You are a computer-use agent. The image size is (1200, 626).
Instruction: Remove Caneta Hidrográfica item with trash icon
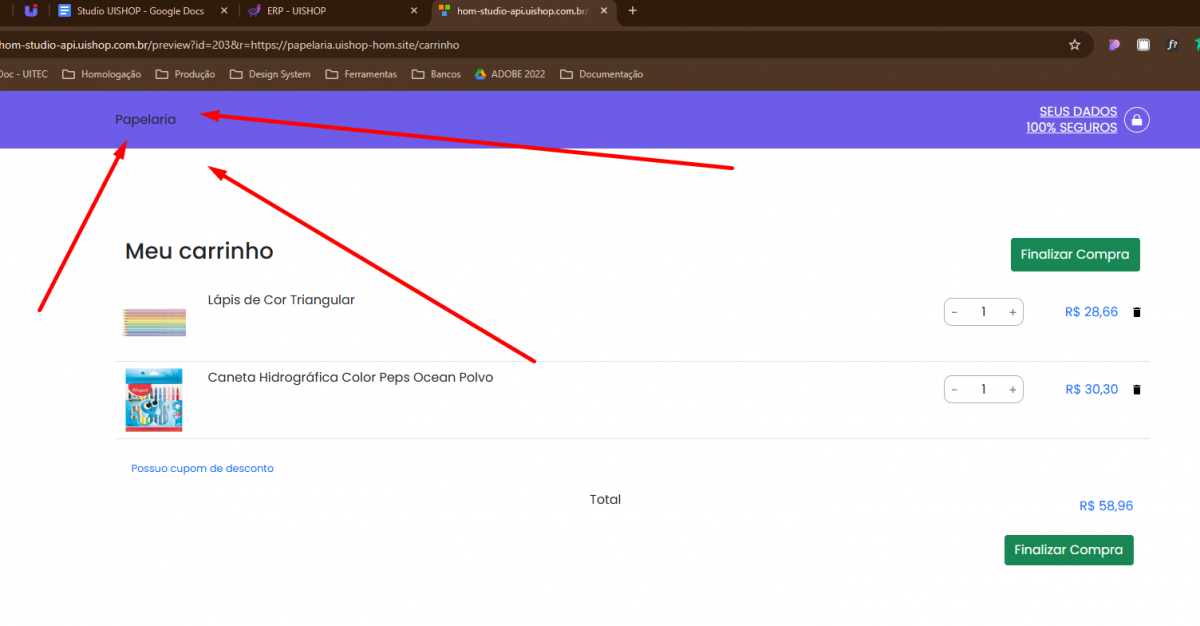(x=1136, y=389)
